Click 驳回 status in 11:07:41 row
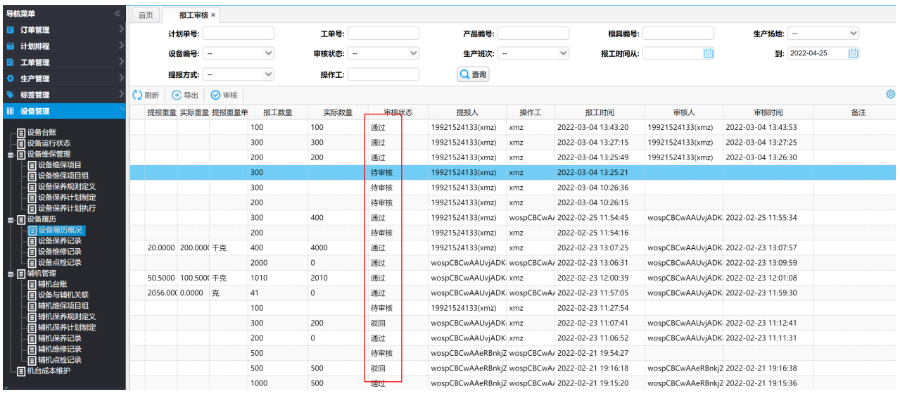Screen dimensions: 900x395 [378, 323]
